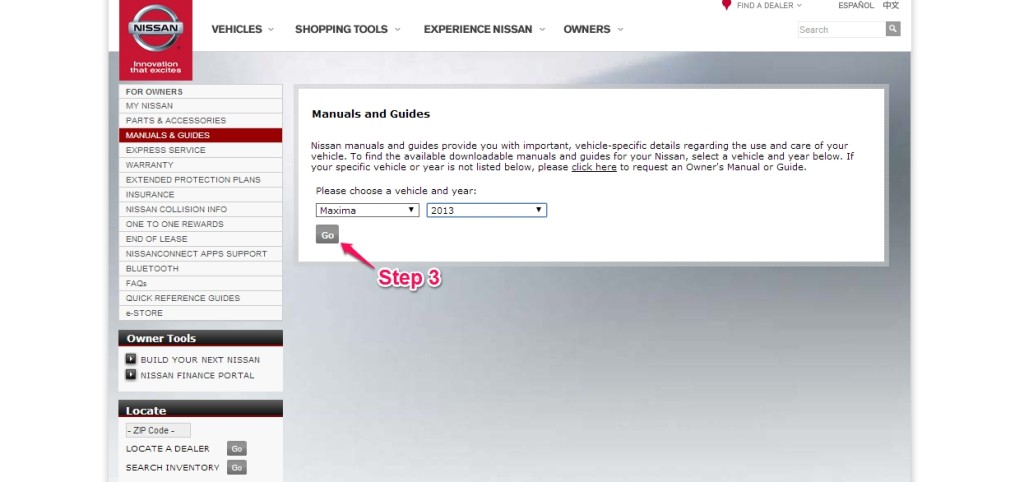Open the Vehicles menu
This screenshot has width=1024, height=482.
click(242, 29)
